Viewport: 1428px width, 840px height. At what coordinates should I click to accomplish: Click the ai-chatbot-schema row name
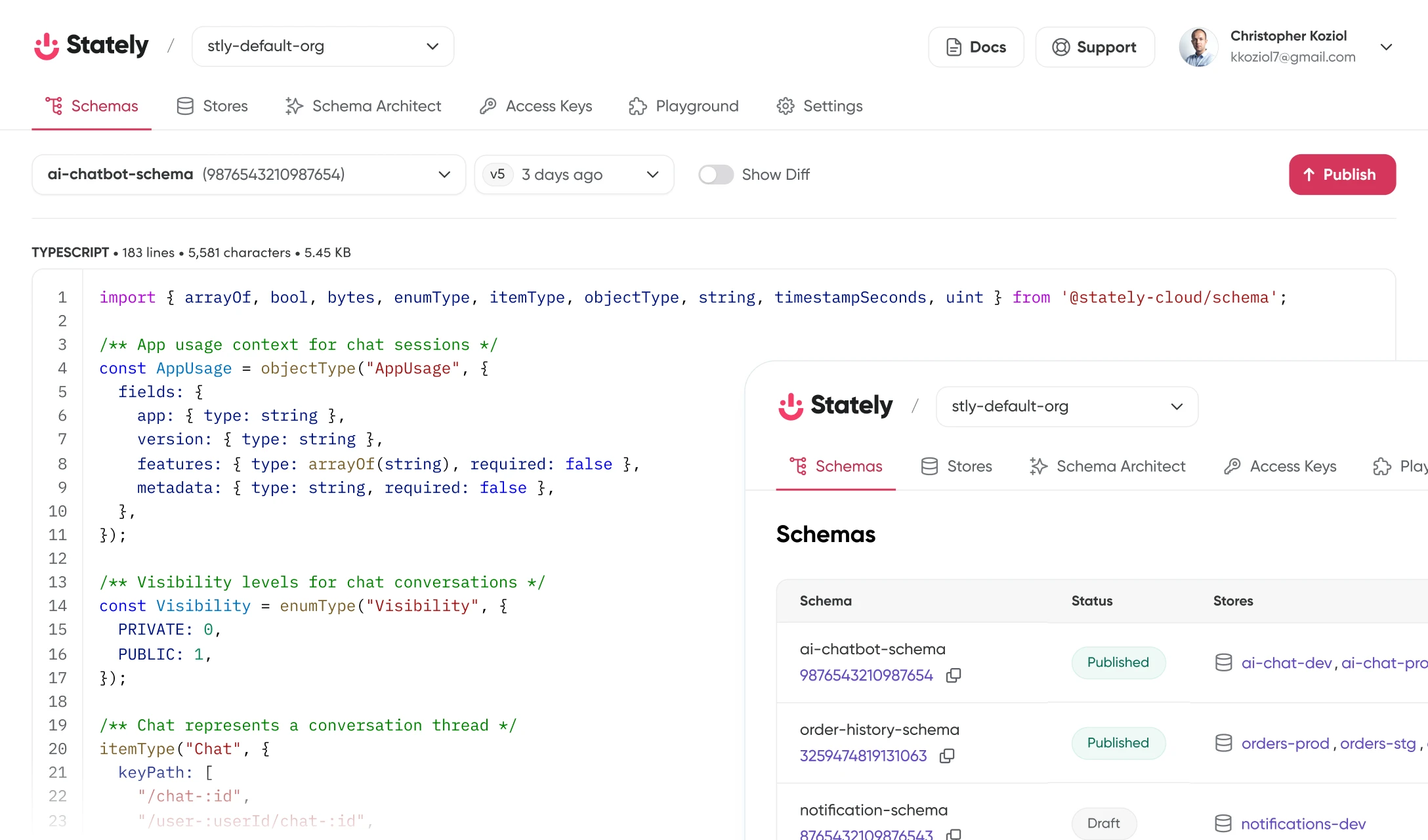coord(872,649)
